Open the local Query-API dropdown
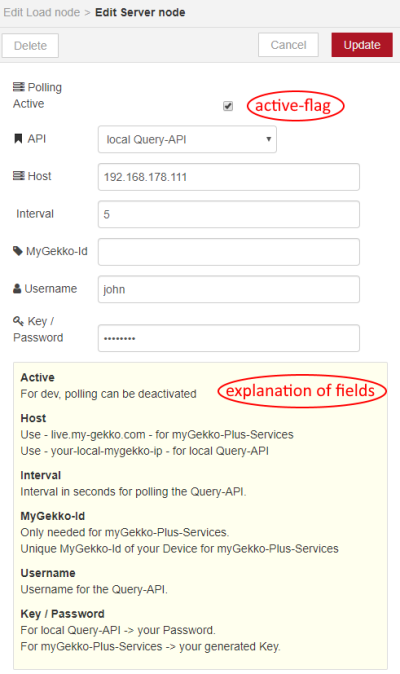400x674 pixels. (187, 139)
